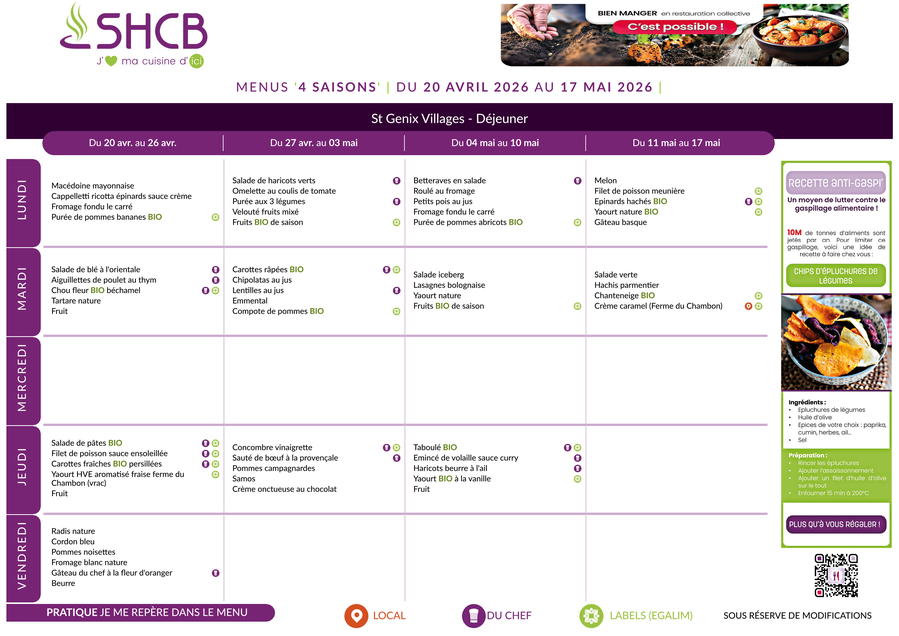
Task: Open the 'Bien manger' banner image
Action: pyautogui.click(x=674, y=35)
